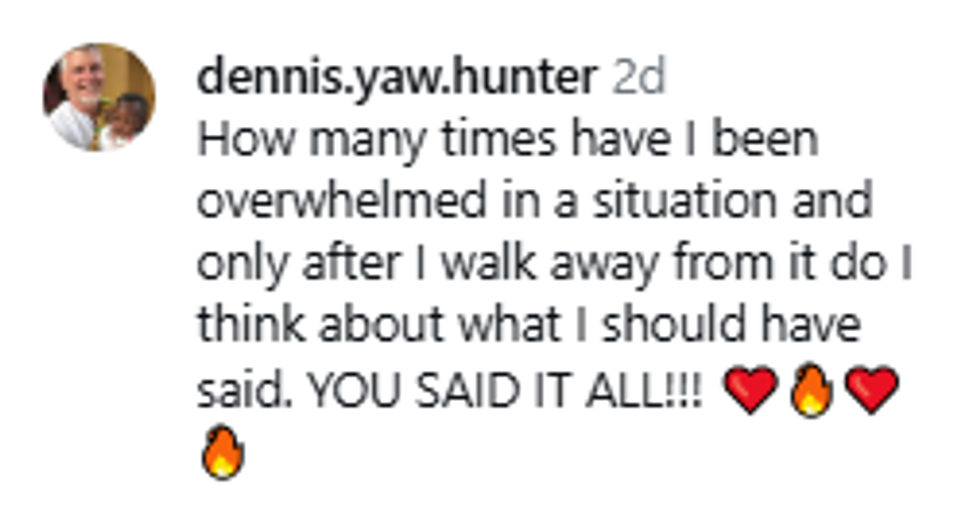Click the 2d comment timestamp
The image size is (980, 511).
coord(638,78)
